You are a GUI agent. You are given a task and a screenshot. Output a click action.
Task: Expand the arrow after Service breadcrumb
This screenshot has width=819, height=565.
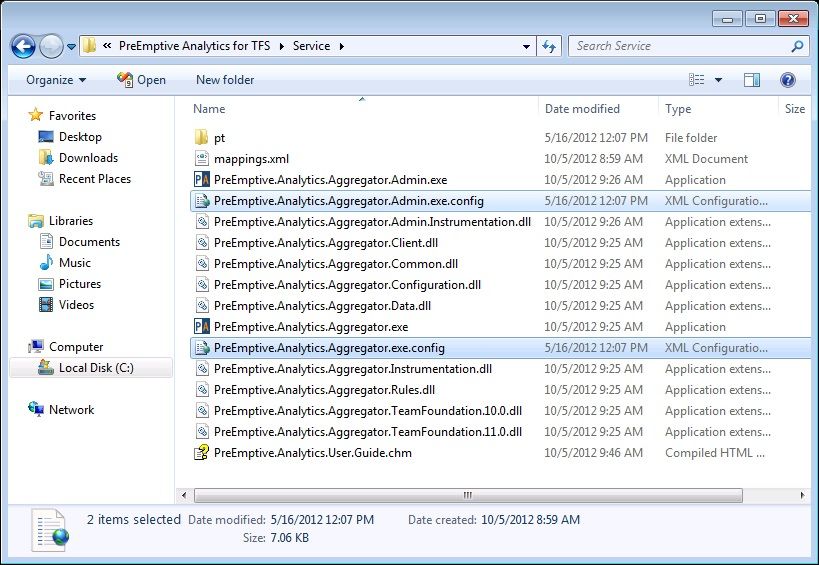[x=342, y=46]
